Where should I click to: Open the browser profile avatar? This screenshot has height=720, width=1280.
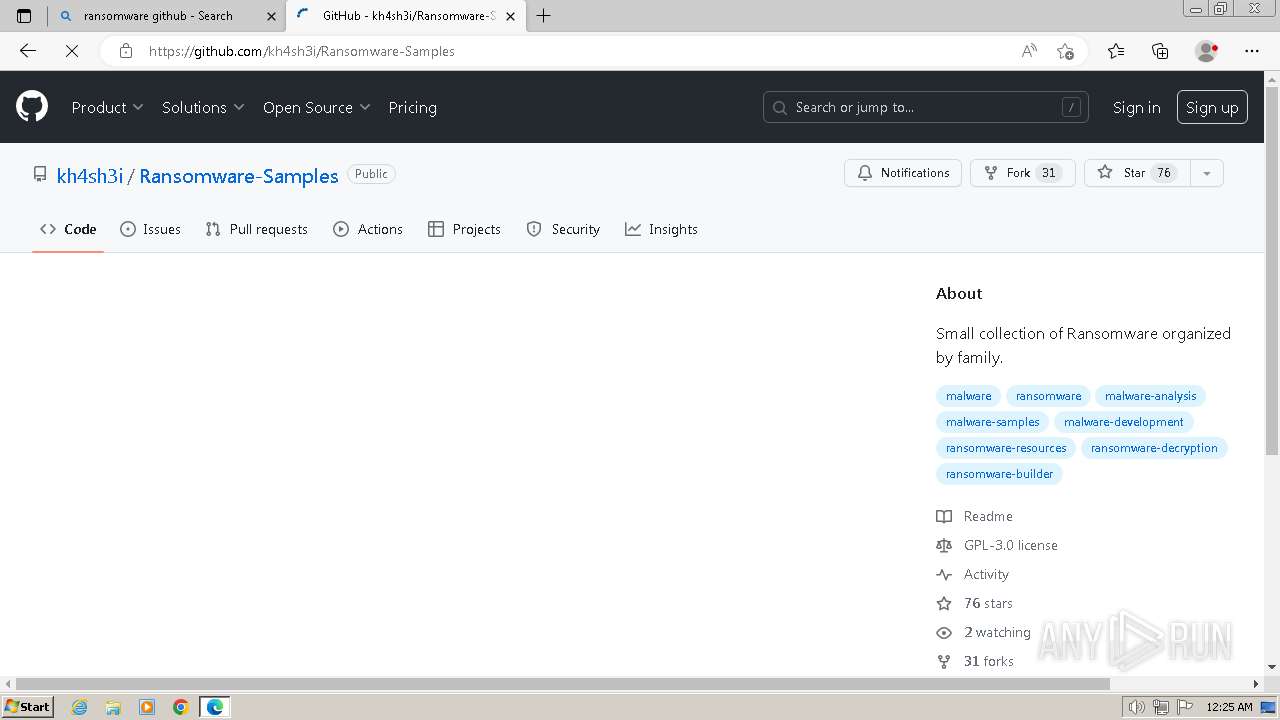[1206, 51]
